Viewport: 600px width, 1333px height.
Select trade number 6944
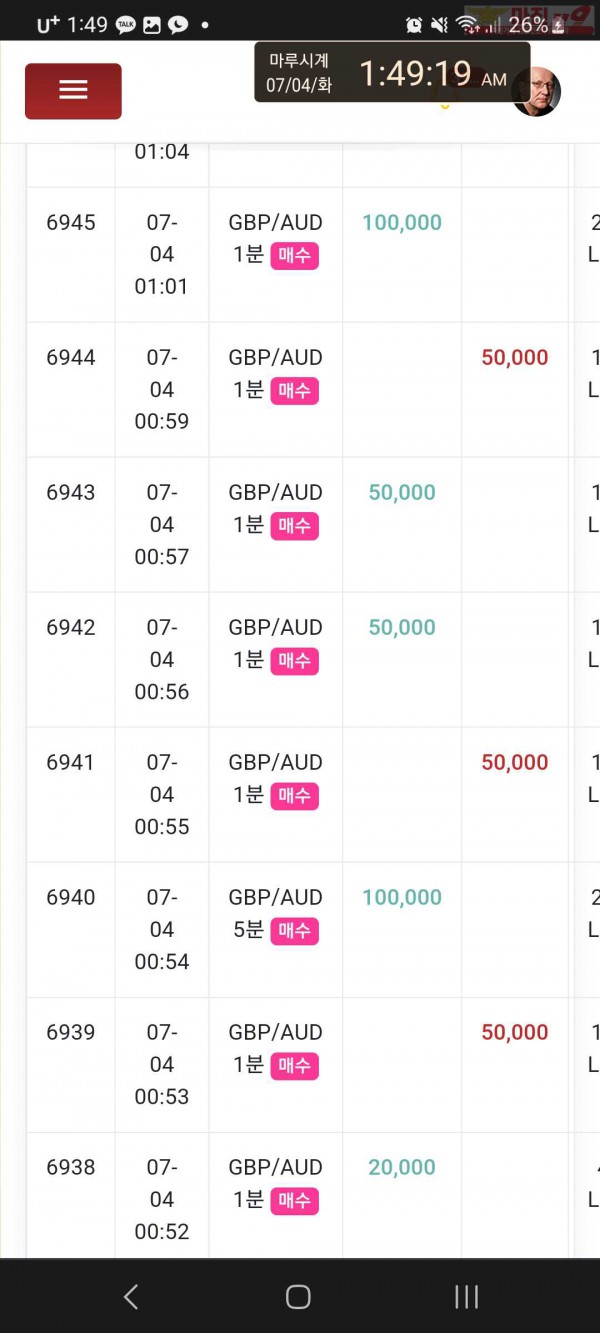click(x=71, y=358)
